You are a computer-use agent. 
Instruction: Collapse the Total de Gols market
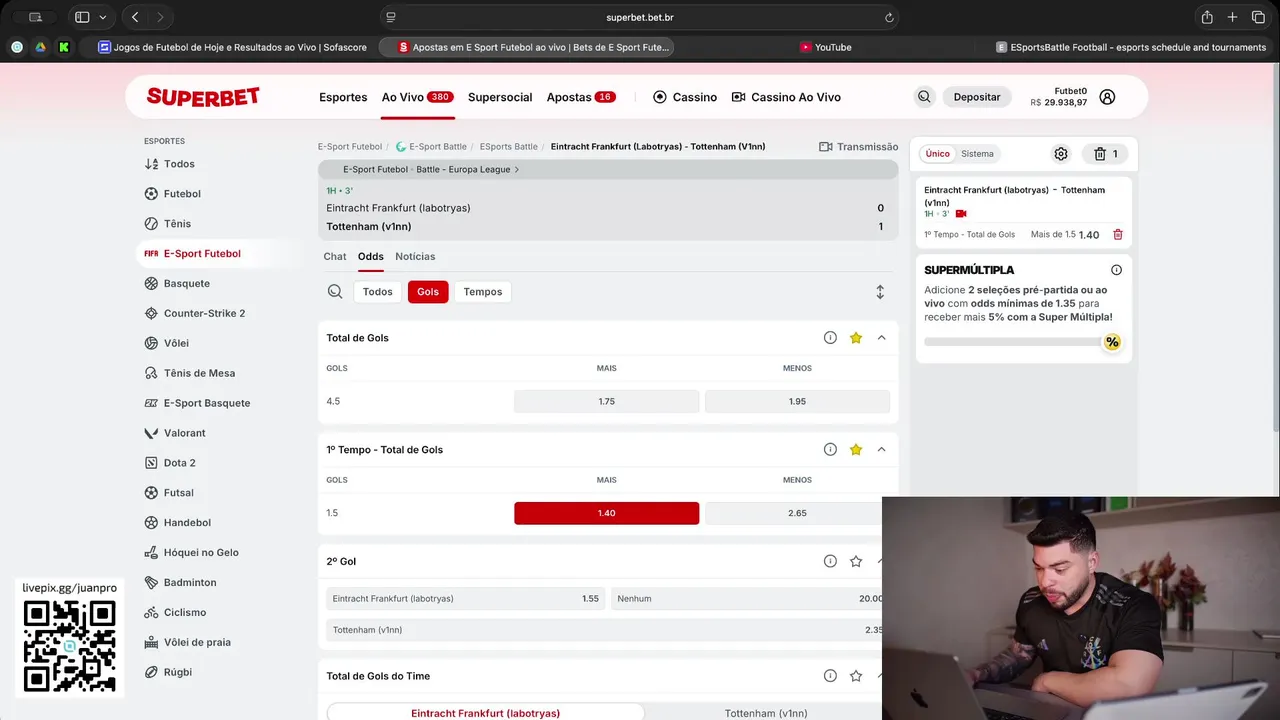pos(881,338)
